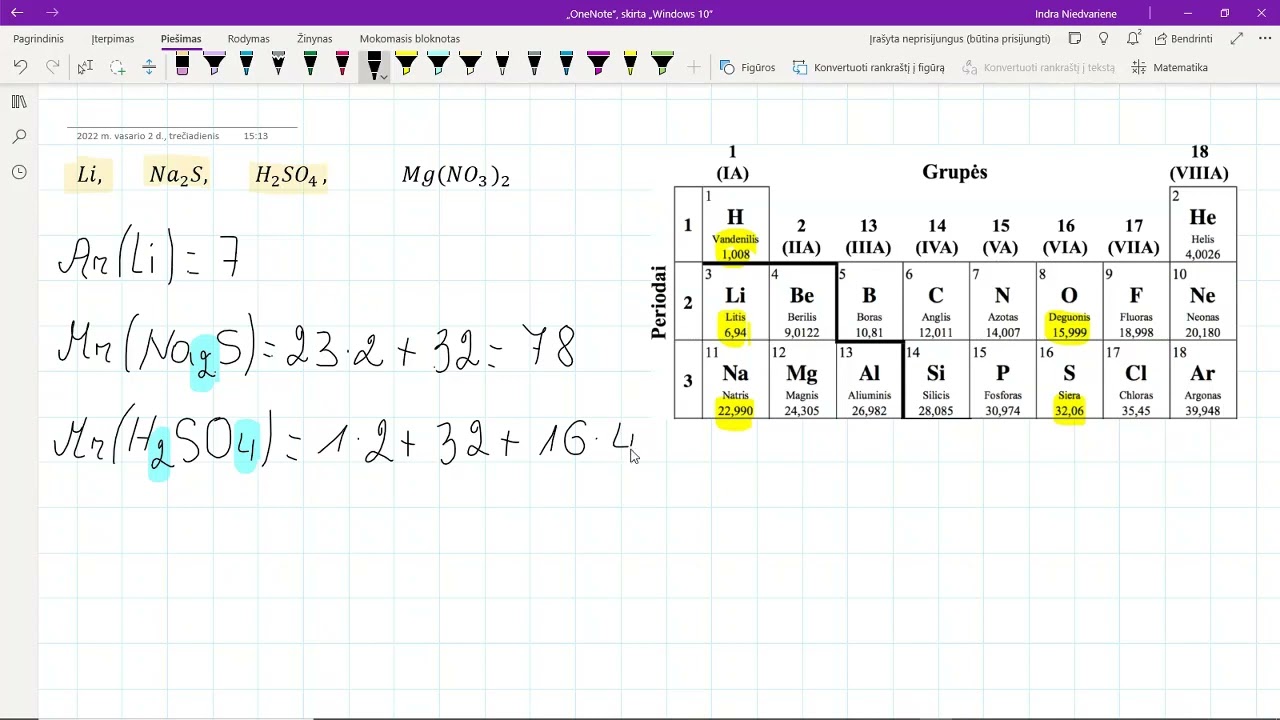This screenshot has height=720, width=1280.
Task: Open the Pagrindinis tab
Action: pos(38,39)
